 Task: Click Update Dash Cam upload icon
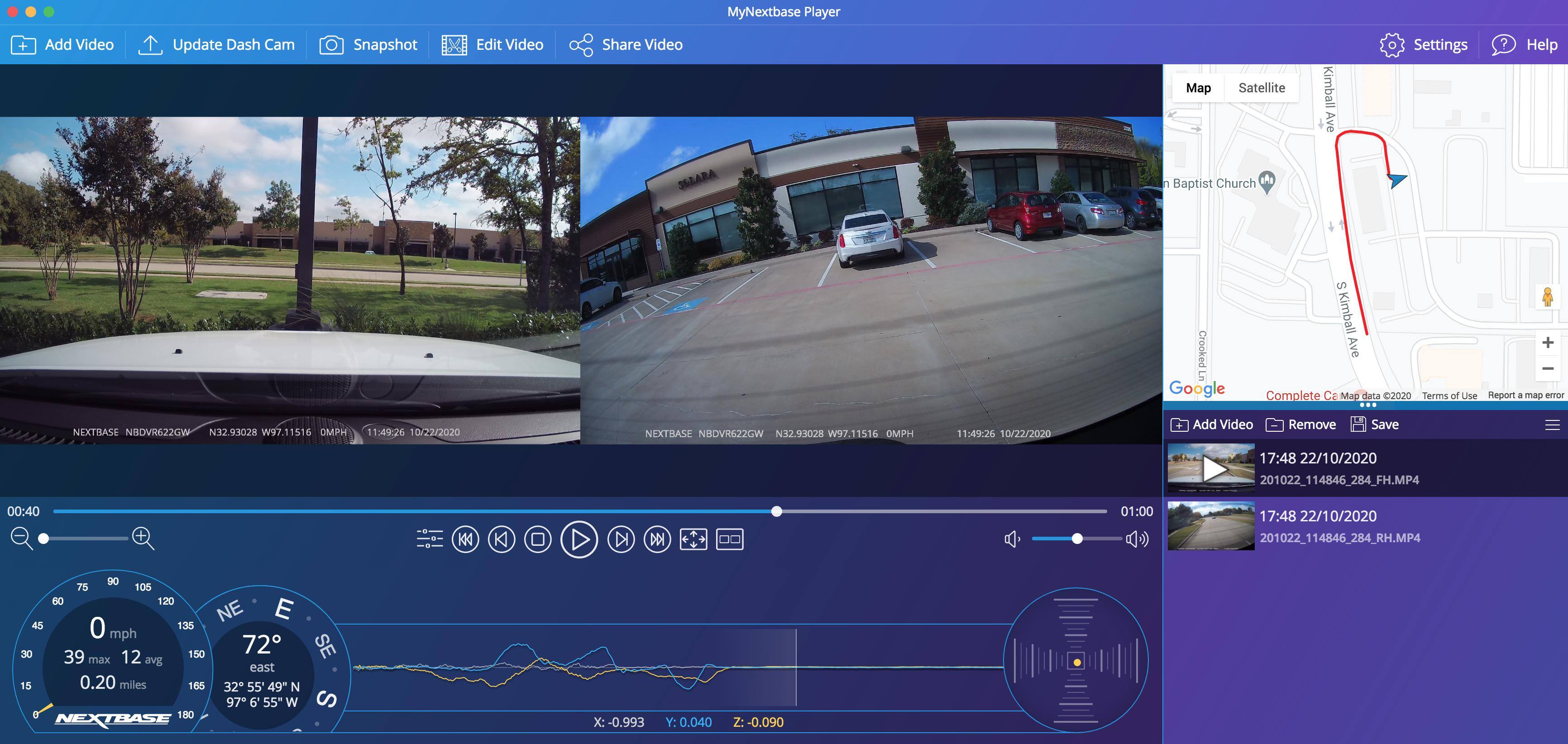150,45
